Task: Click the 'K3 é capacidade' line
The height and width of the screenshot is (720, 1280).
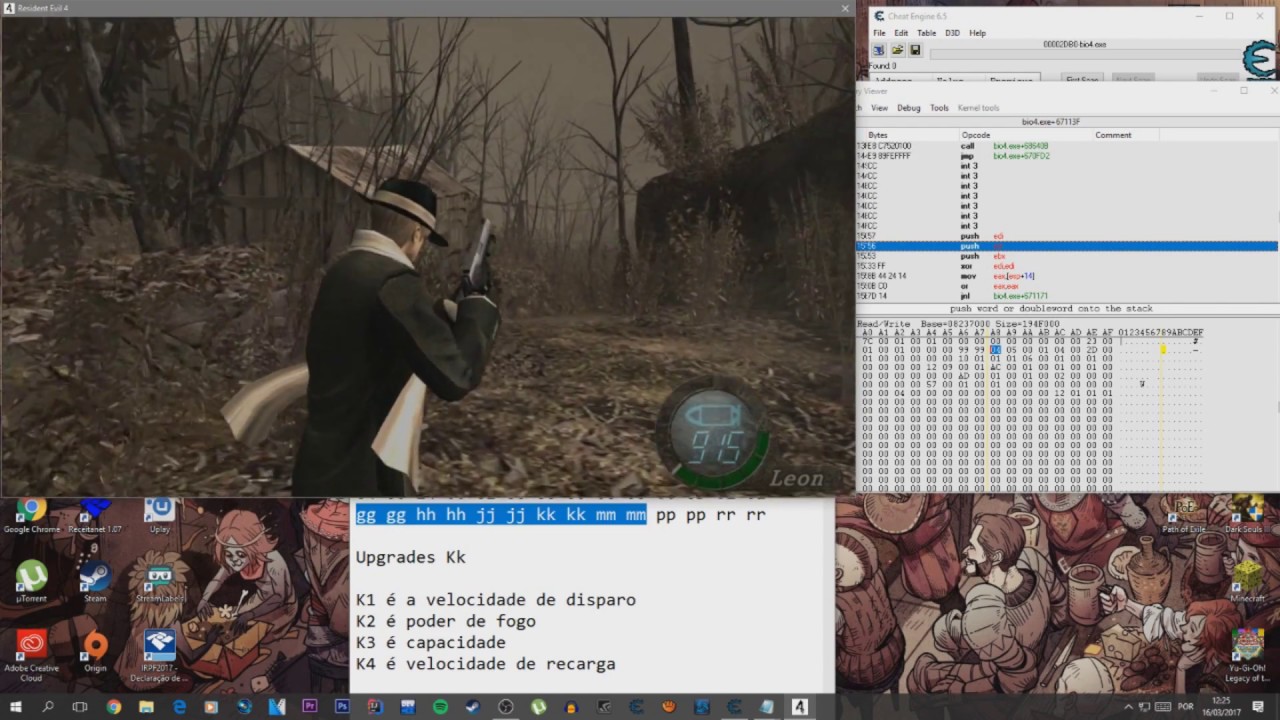Action: tap(430, 642)
